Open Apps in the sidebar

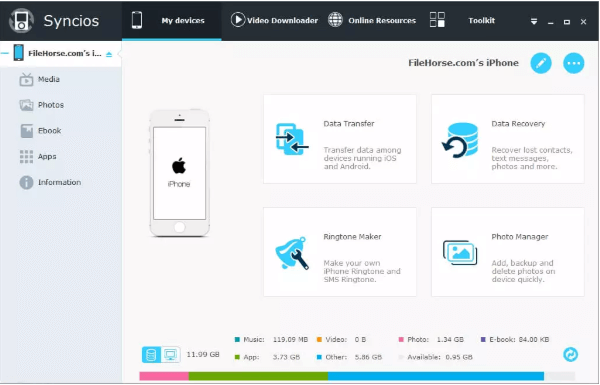tap(47, 157)
